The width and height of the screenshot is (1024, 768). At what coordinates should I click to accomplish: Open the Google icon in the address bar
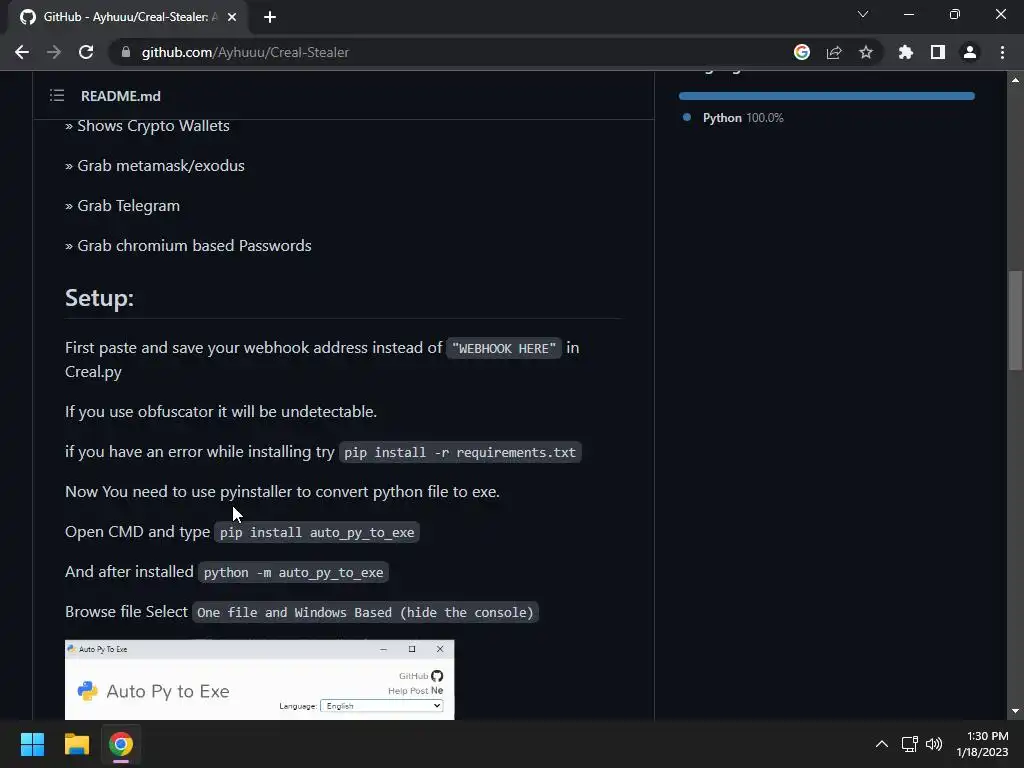[x=802, y=52]
